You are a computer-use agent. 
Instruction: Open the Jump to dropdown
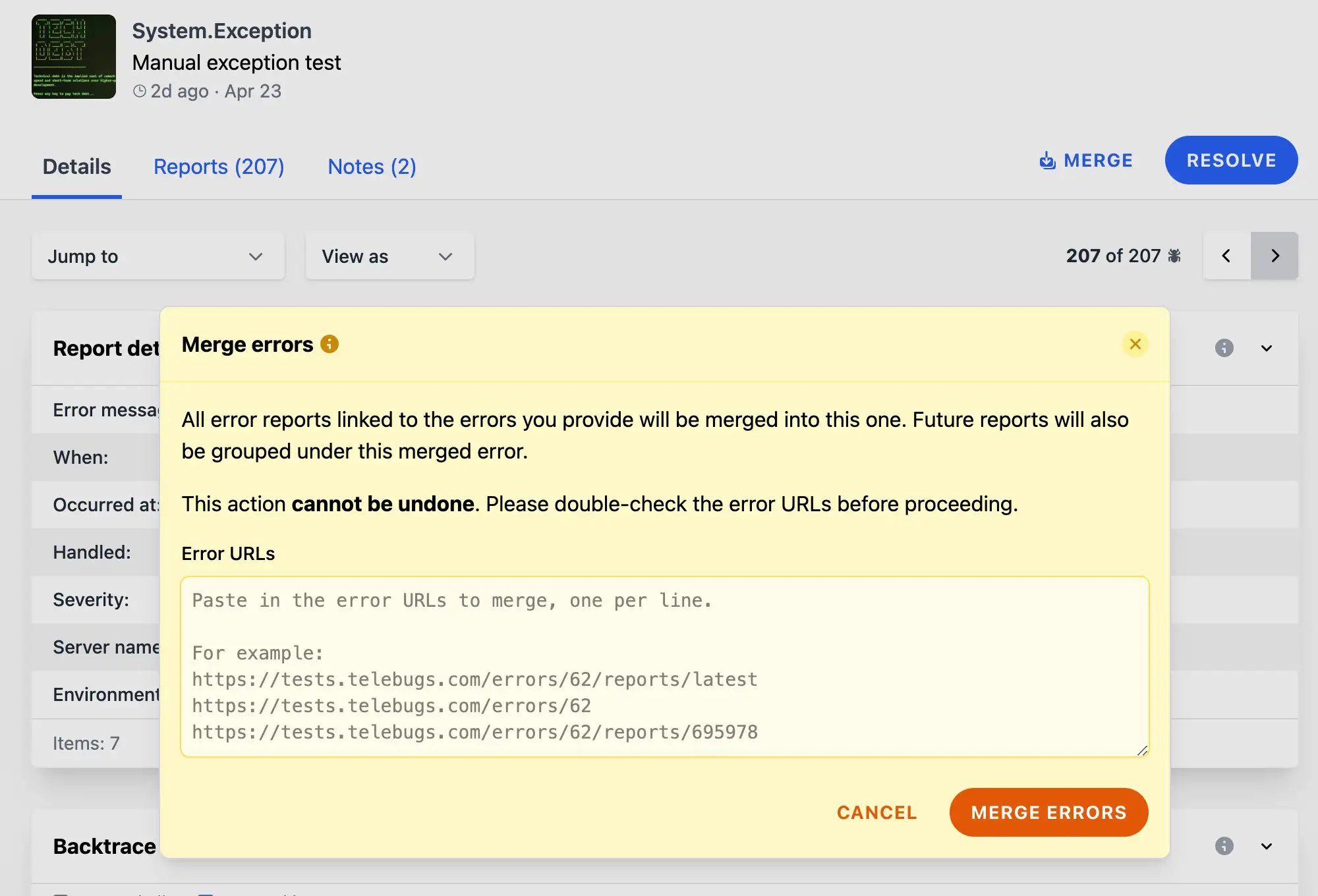[158, 256]
